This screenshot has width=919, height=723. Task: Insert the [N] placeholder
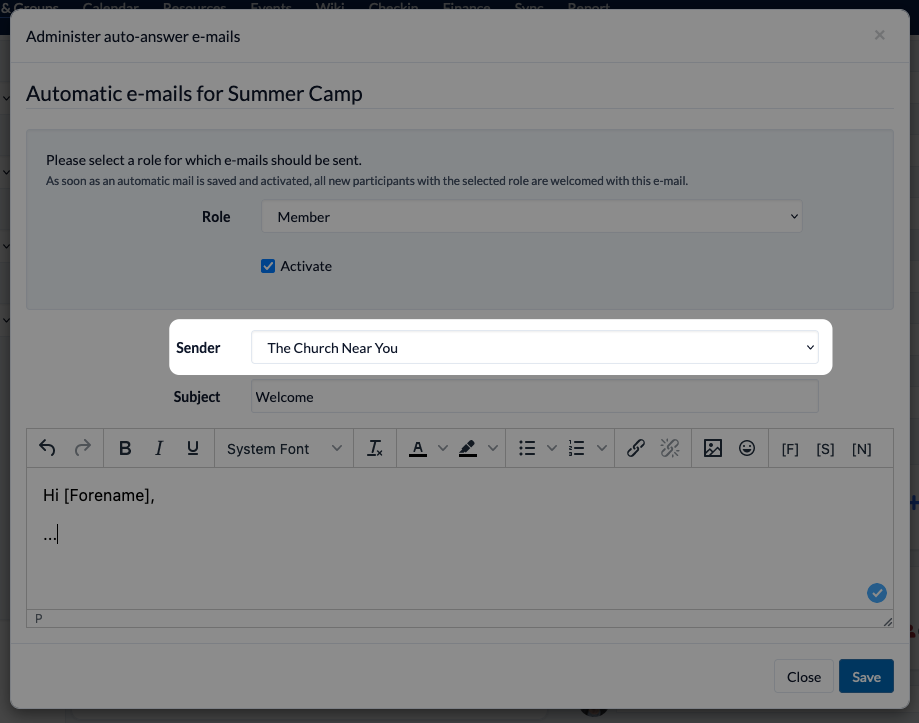862,449
